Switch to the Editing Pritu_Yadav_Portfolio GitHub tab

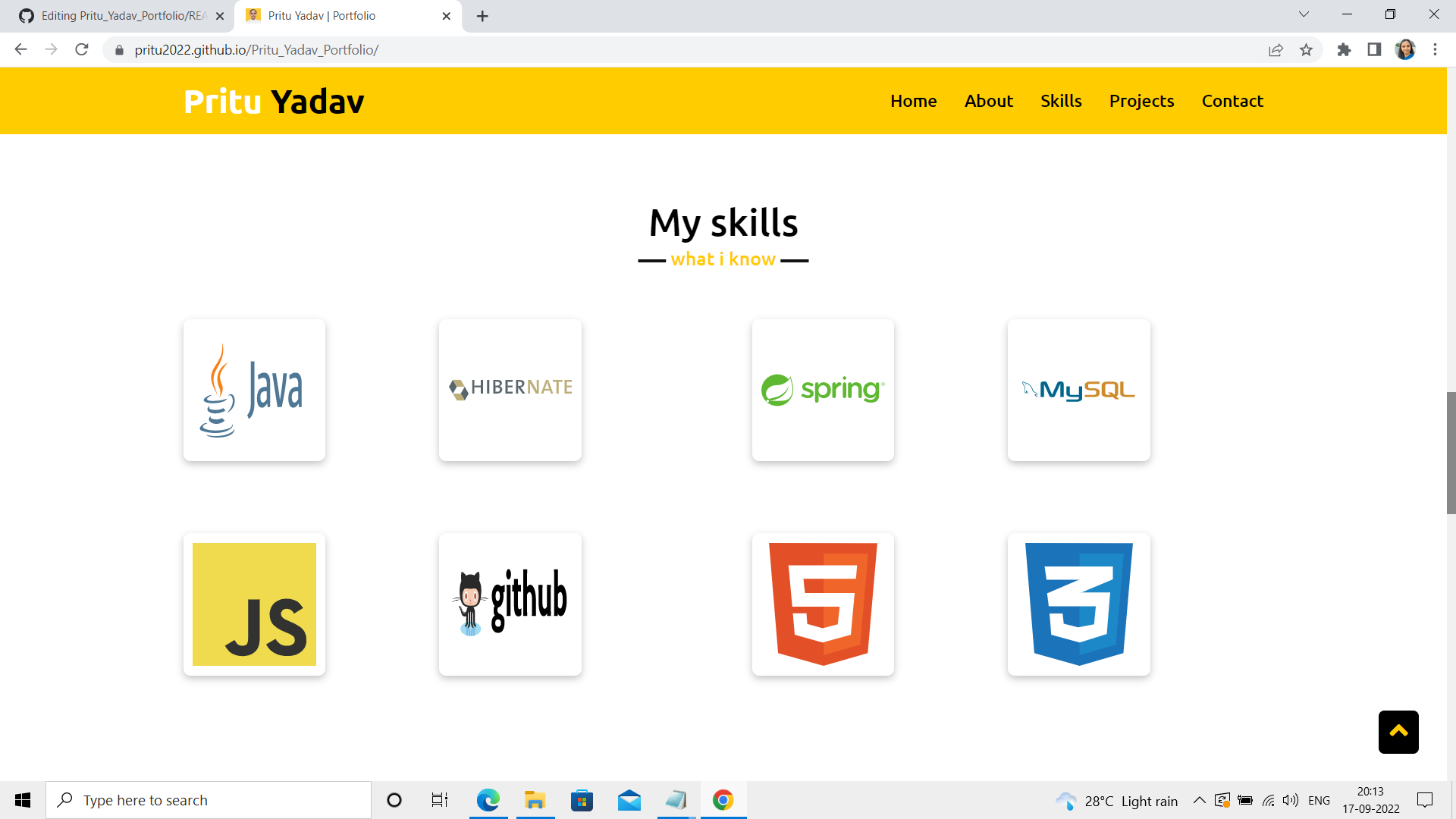pos(121,16)
